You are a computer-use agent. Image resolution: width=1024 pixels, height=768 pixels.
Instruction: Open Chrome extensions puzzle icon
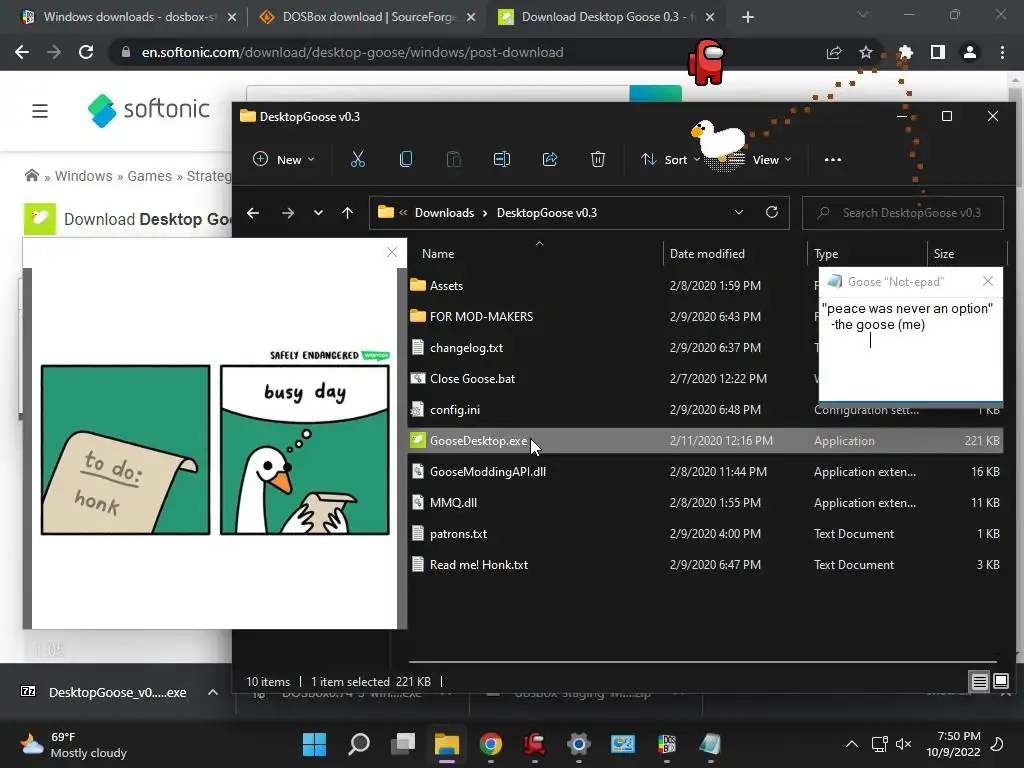point(906,52)
